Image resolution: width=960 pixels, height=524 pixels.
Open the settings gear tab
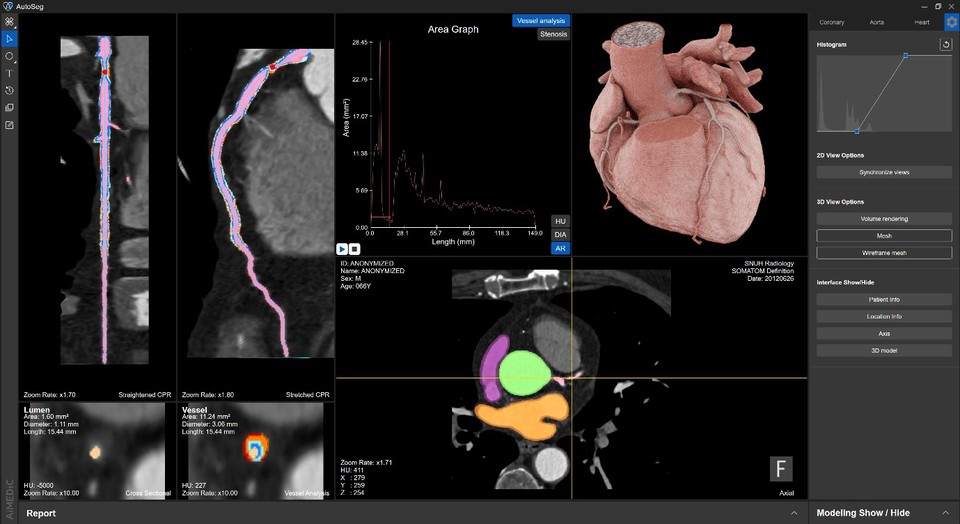951,21
